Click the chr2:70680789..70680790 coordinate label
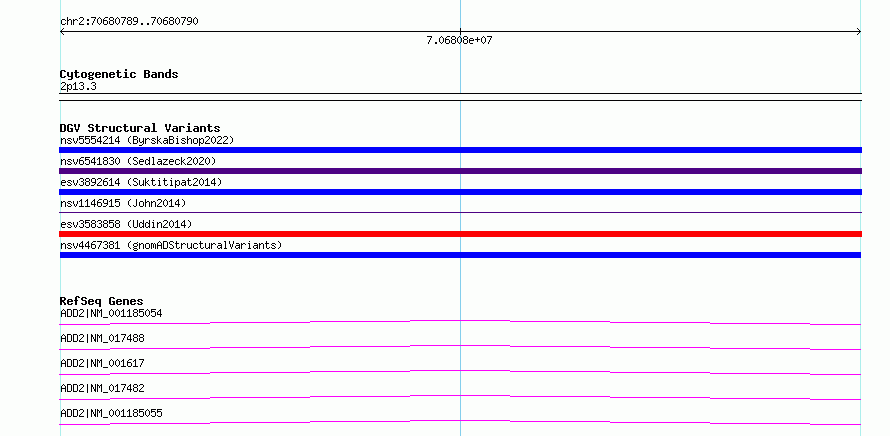Screen dimensions: 890x436 coord(129,21)
